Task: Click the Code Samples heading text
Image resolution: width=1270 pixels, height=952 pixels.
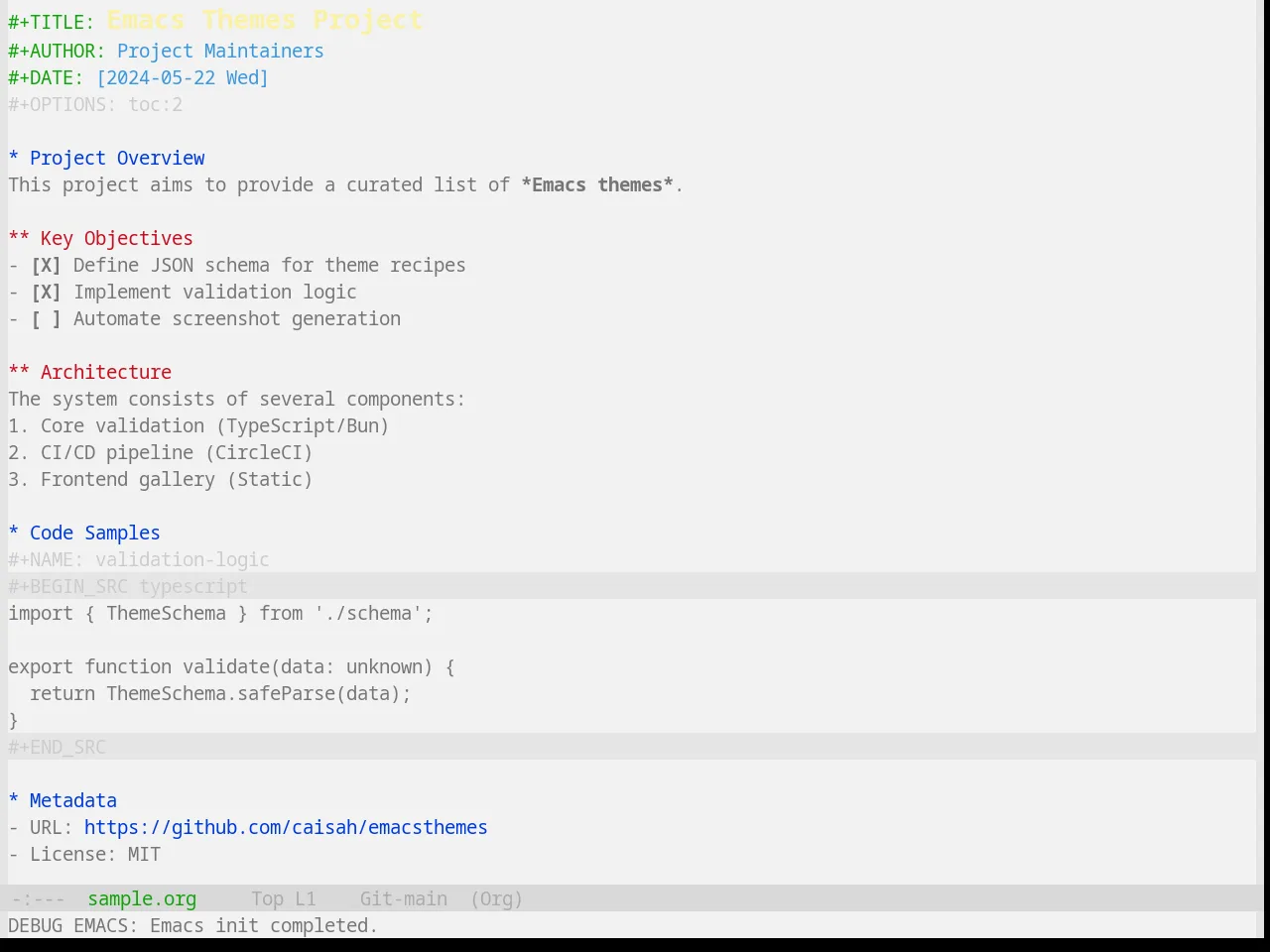Action: coord(95,533)
